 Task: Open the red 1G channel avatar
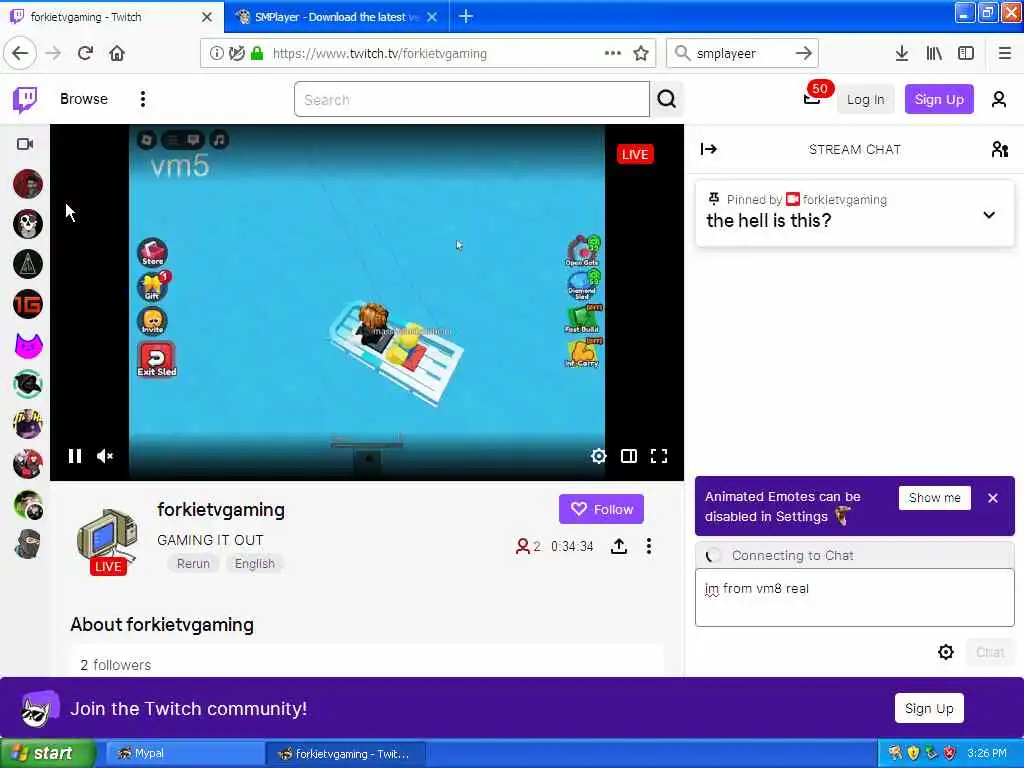point(27,304)
